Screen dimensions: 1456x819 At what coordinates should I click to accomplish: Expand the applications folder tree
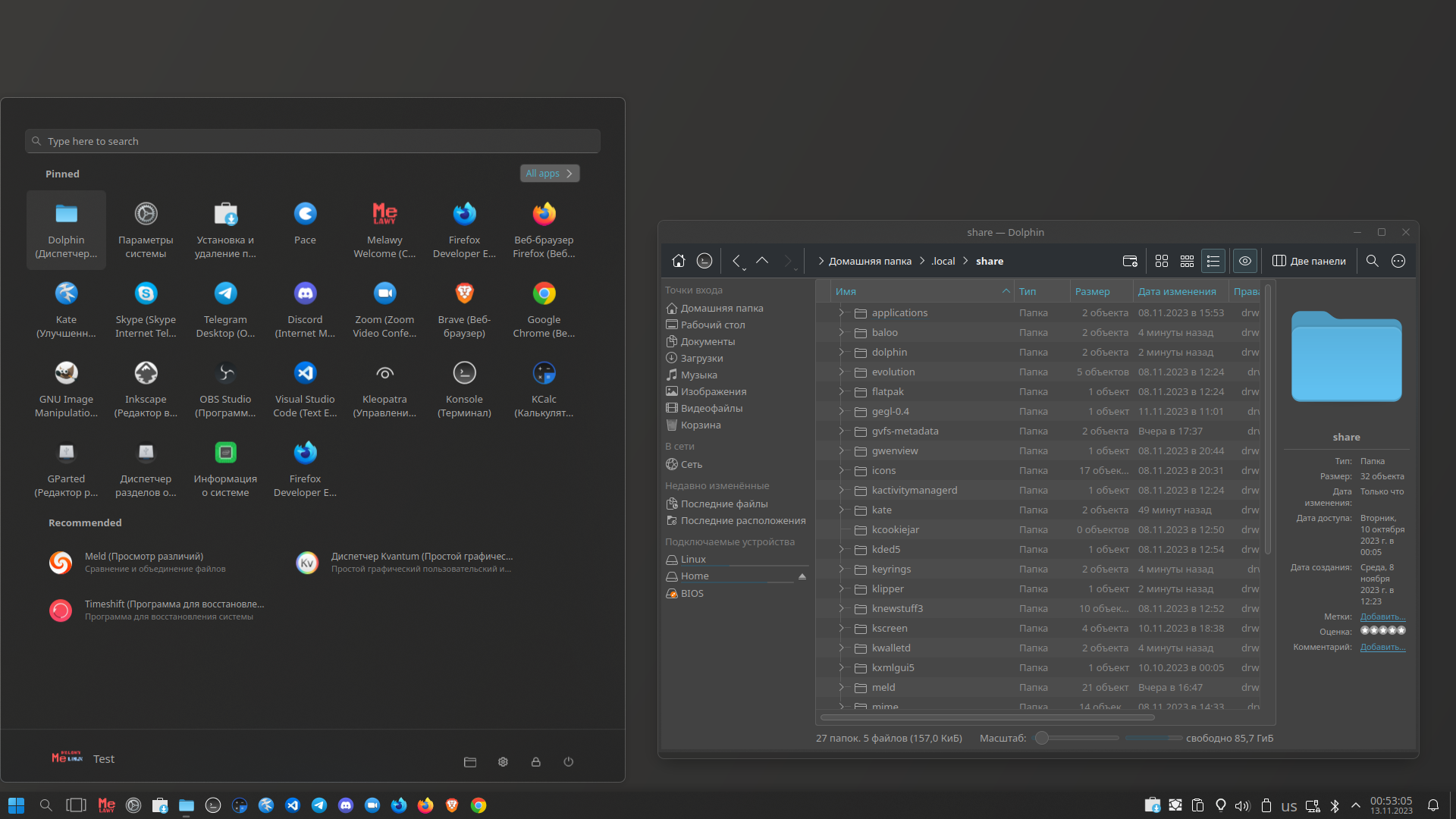(841, 312)
